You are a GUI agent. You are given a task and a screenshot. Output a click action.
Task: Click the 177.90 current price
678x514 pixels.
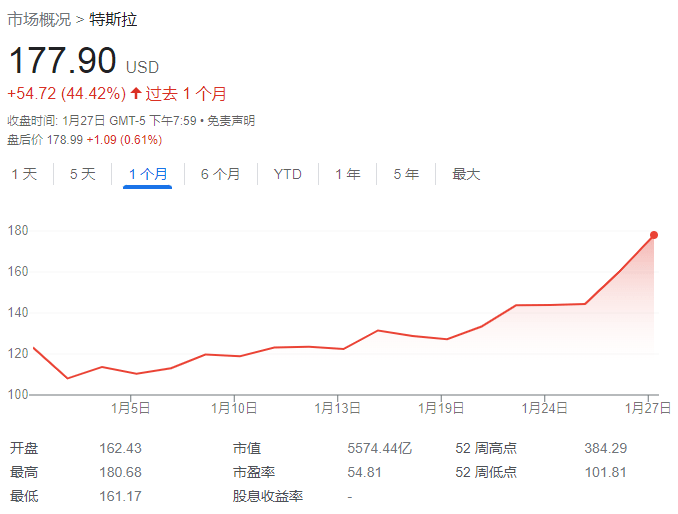click(x=62, y=61)
